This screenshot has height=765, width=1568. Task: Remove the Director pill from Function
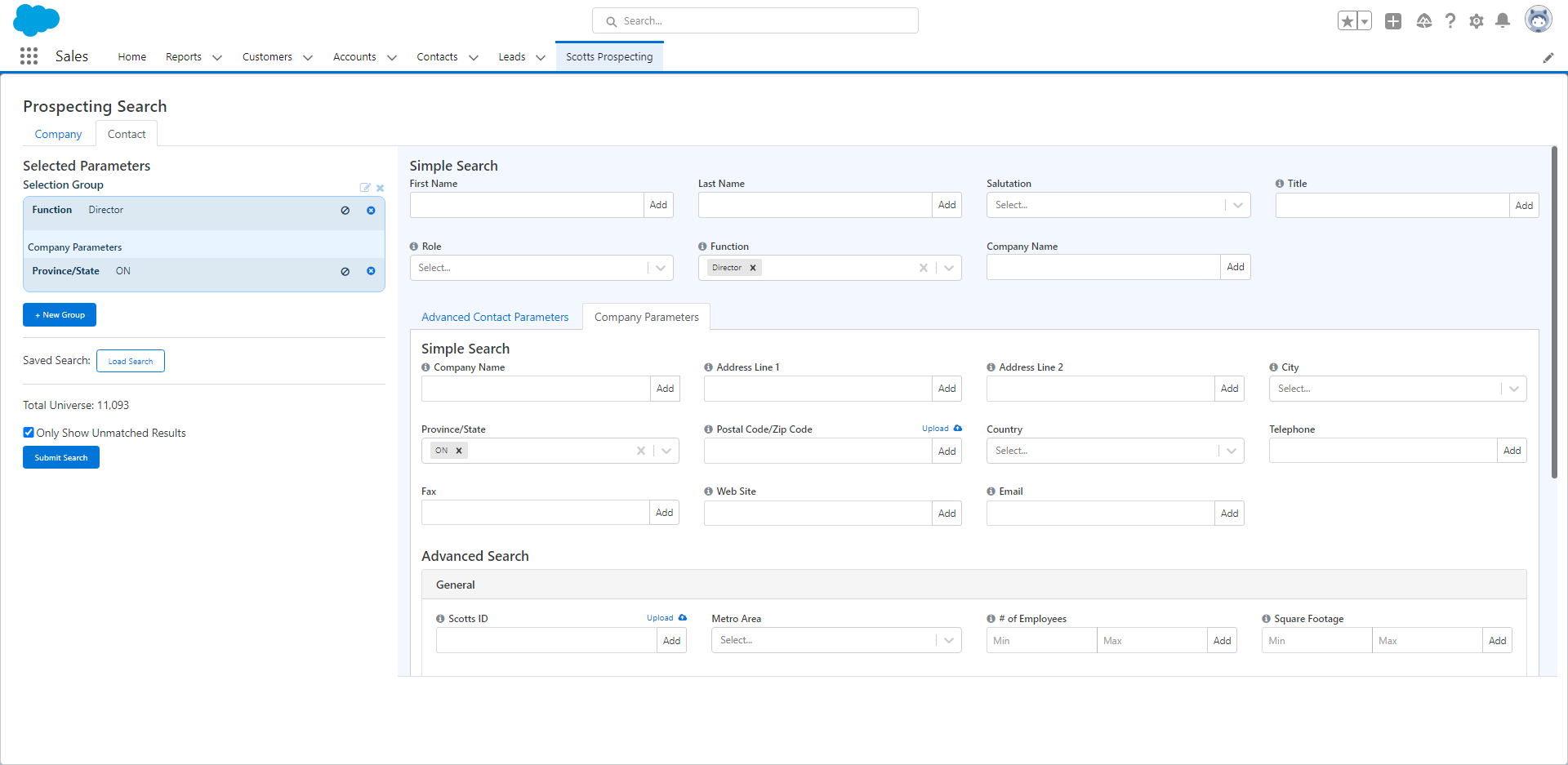[x=753, y=268]
